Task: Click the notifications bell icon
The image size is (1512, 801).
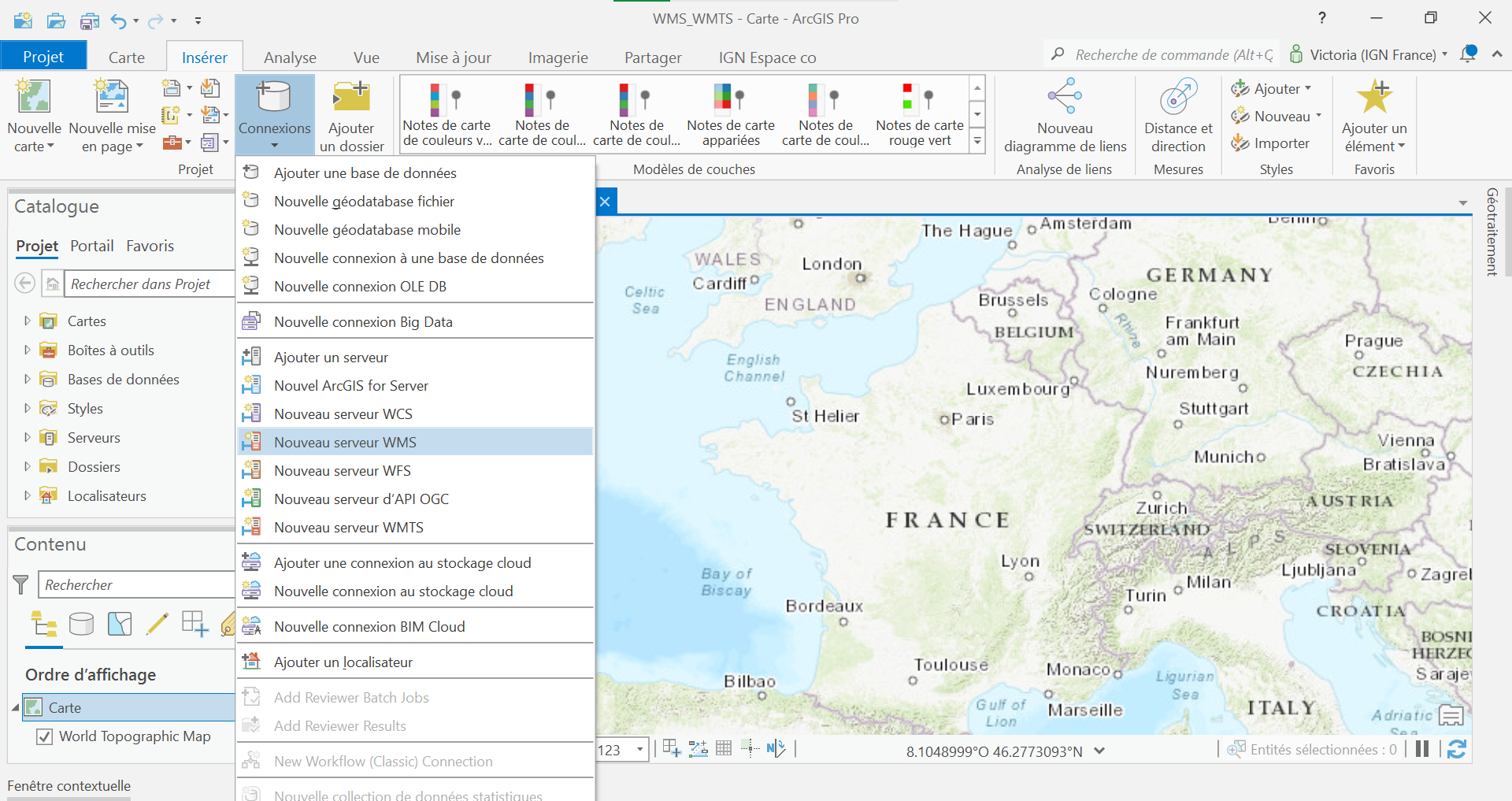Action: (1468, 54)
